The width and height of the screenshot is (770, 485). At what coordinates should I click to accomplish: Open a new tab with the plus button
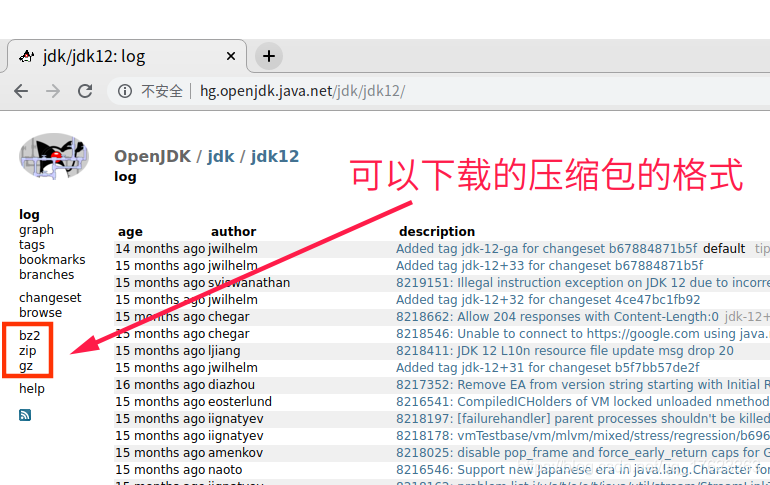tap(269, 56)
